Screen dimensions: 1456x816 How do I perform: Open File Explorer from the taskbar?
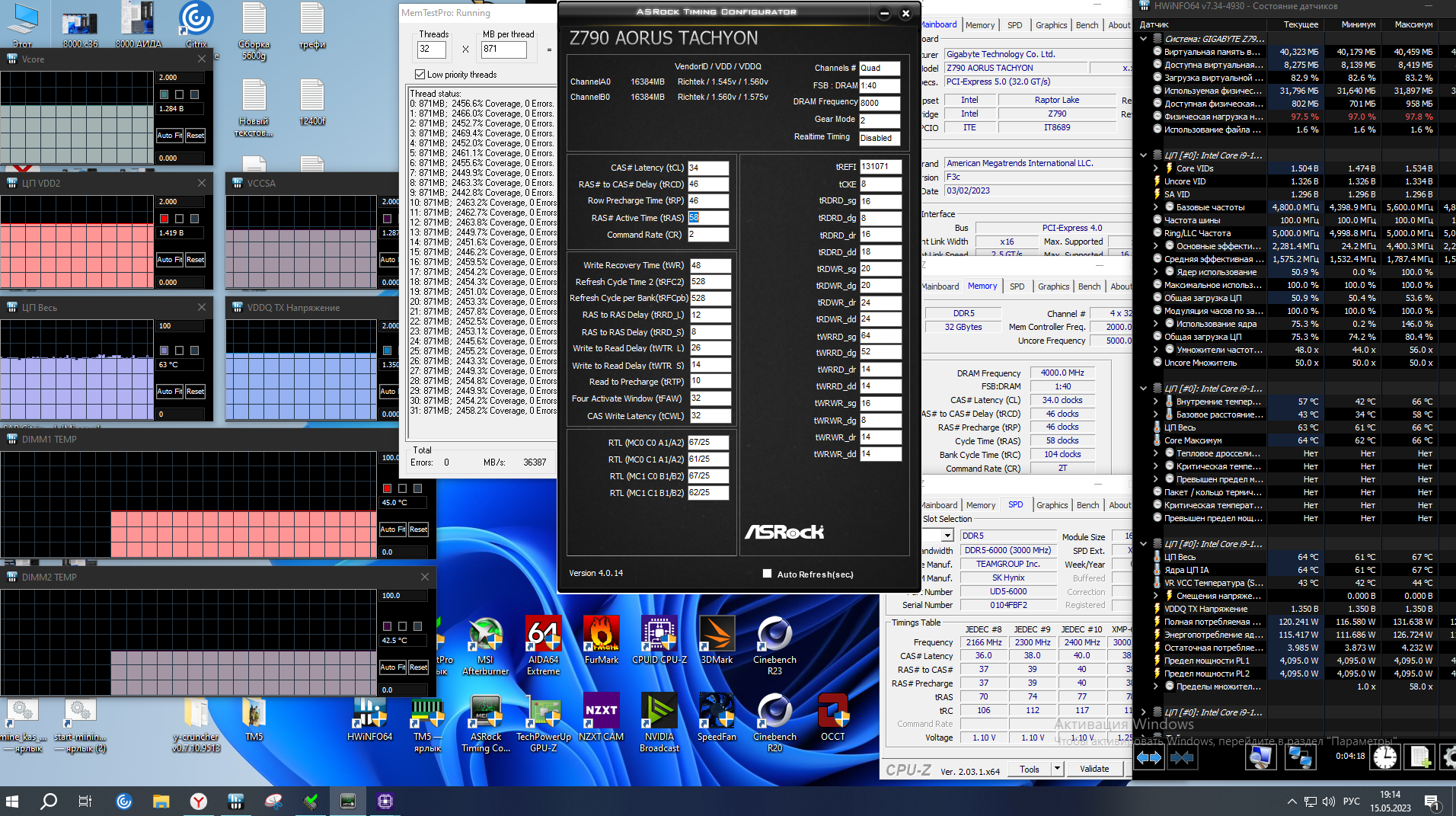[161, 801]
